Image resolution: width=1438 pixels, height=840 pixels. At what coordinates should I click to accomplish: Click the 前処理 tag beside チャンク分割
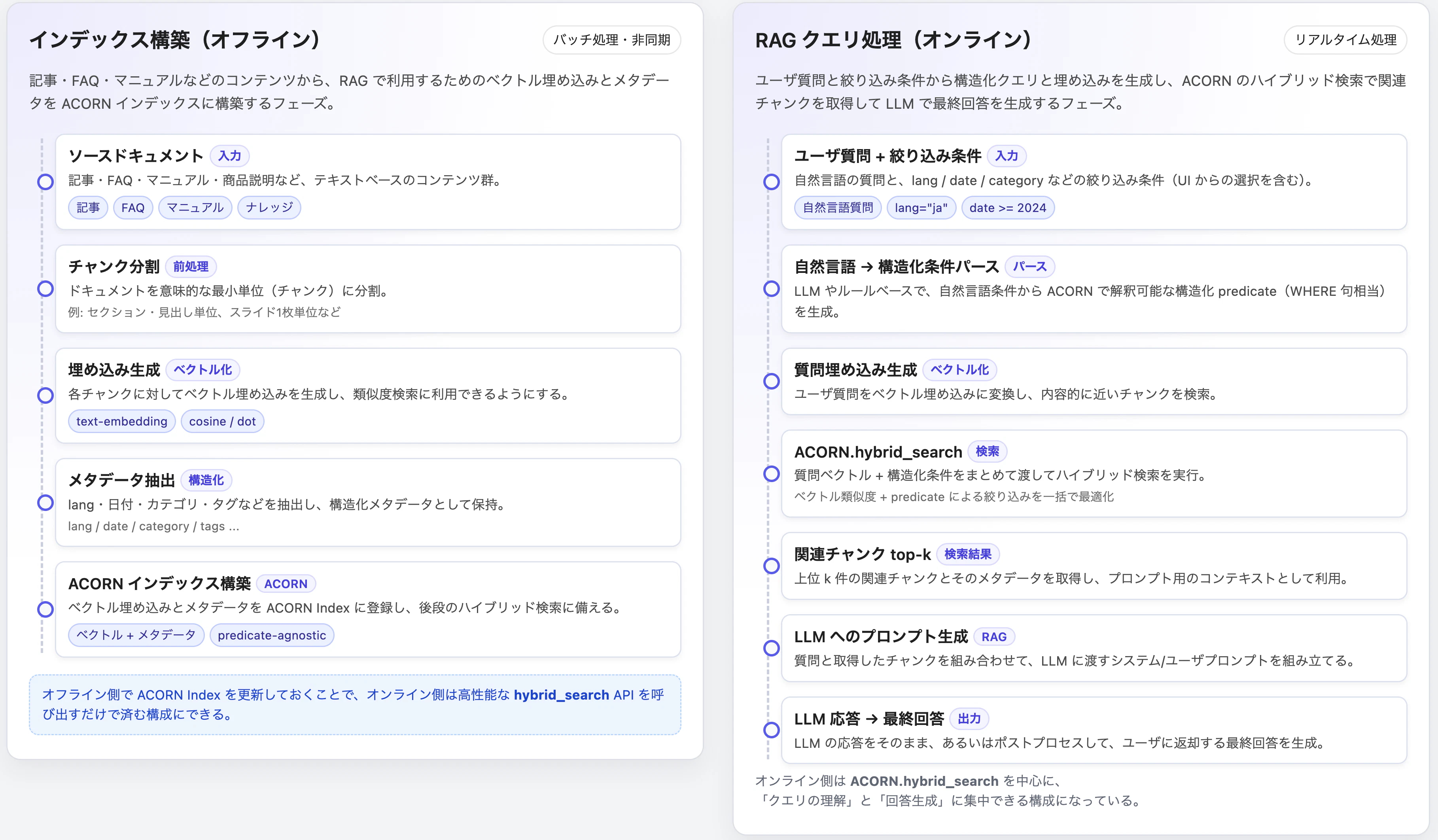pos(191,267)
